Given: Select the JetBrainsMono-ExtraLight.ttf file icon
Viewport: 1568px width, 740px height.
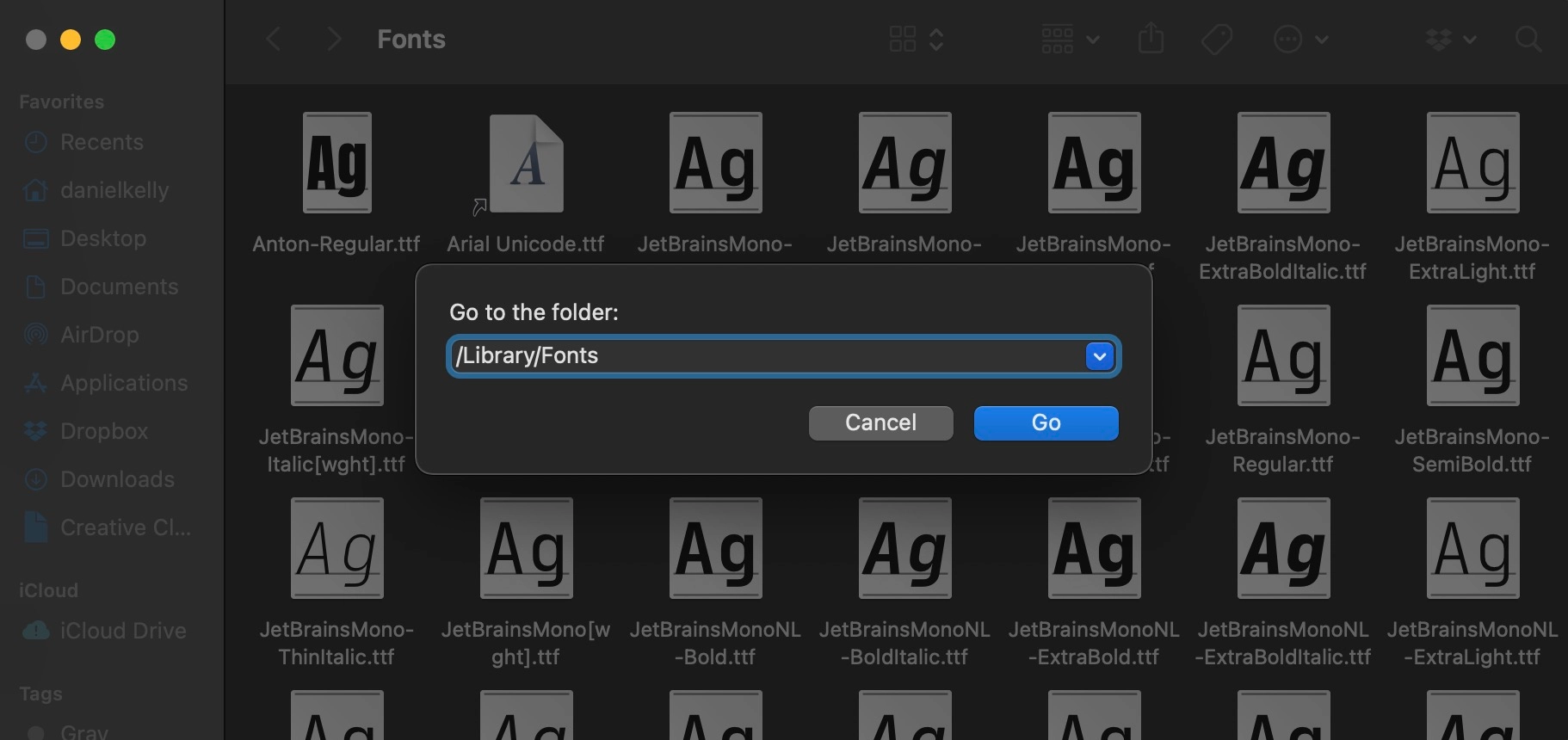Looking at the screenshot, I should pos(1472,163).
